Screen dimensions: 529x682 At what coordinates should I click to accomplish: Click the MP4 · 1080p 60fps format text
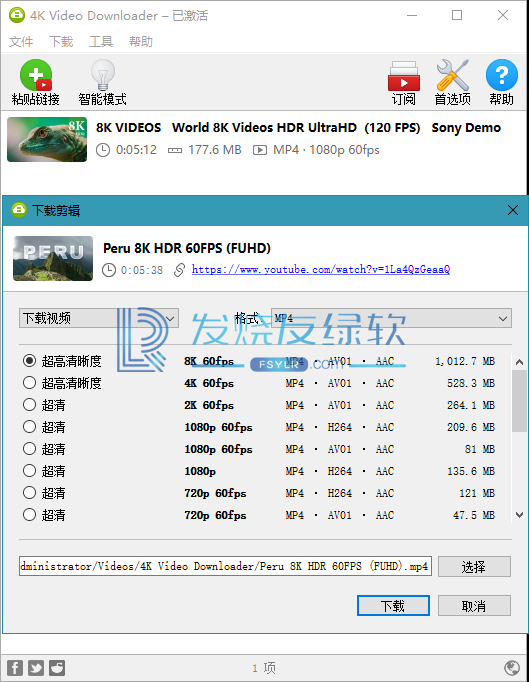coord(326,150)
